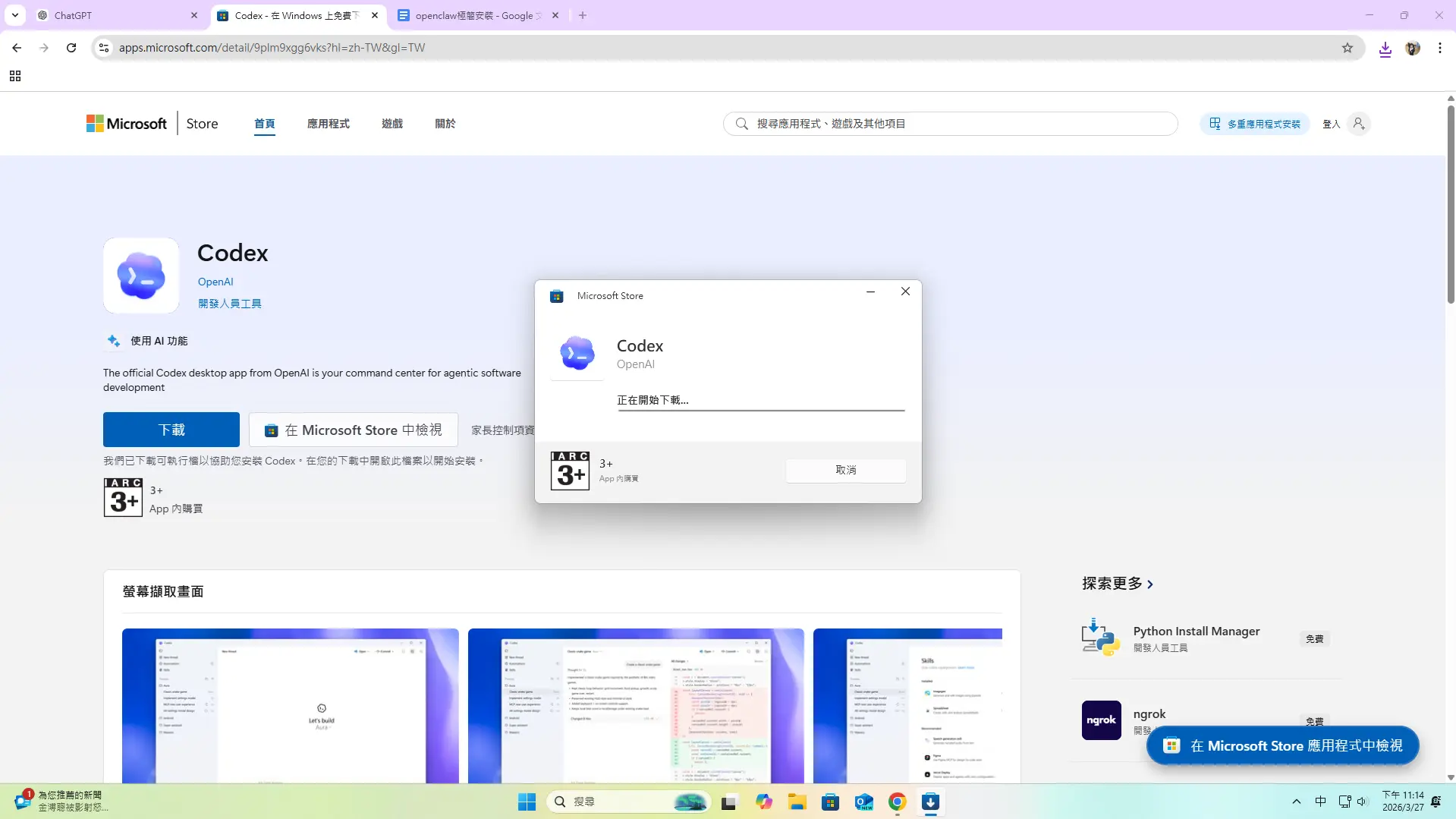Image resolution: width=1456 pixels, height=819 pixels.
Task: Expand the Chrome tab search dropdown
Action: click(x=15, y=15)
